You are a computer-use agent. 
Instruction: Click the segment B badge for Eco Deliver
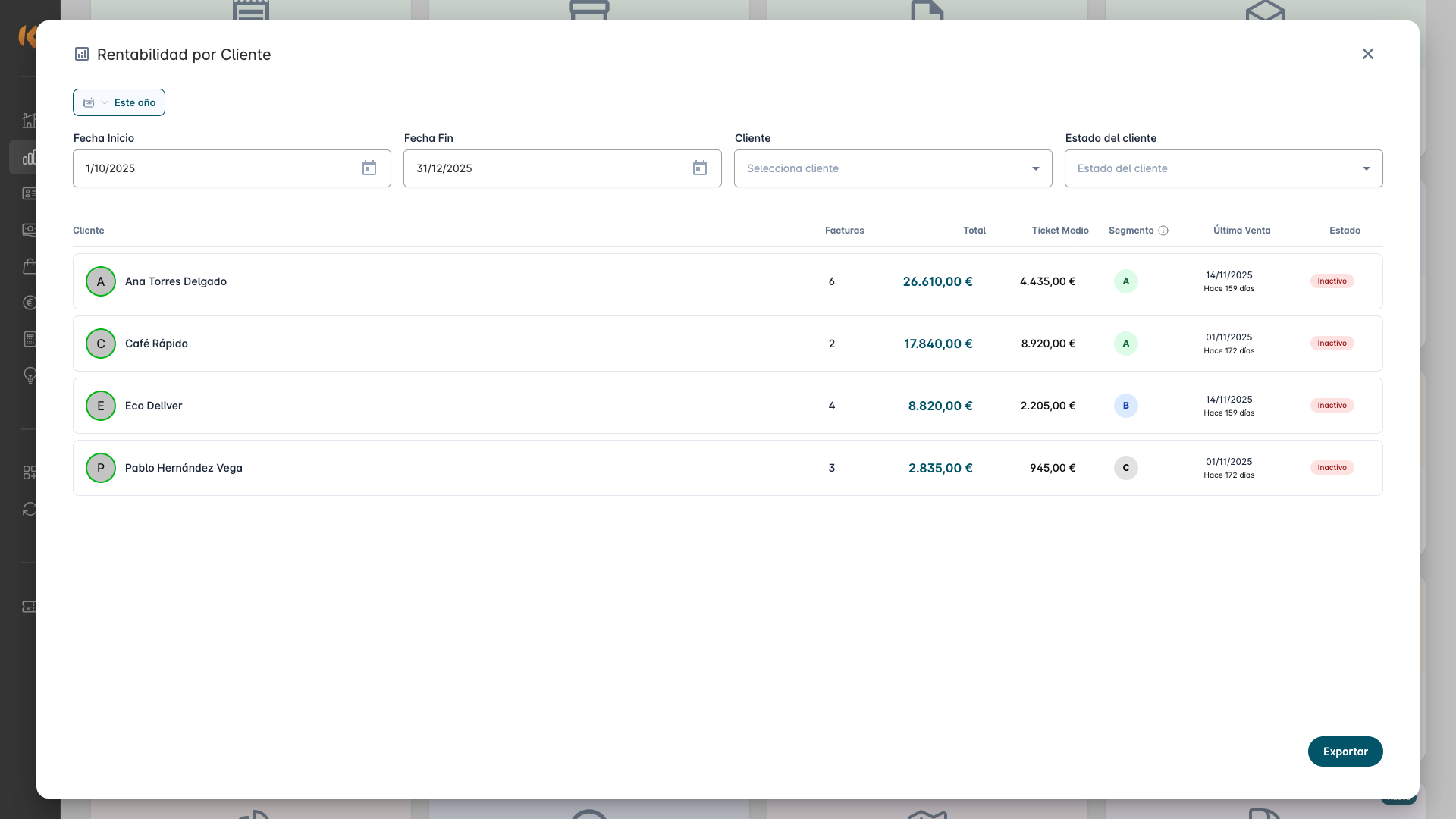(1126, 406)
